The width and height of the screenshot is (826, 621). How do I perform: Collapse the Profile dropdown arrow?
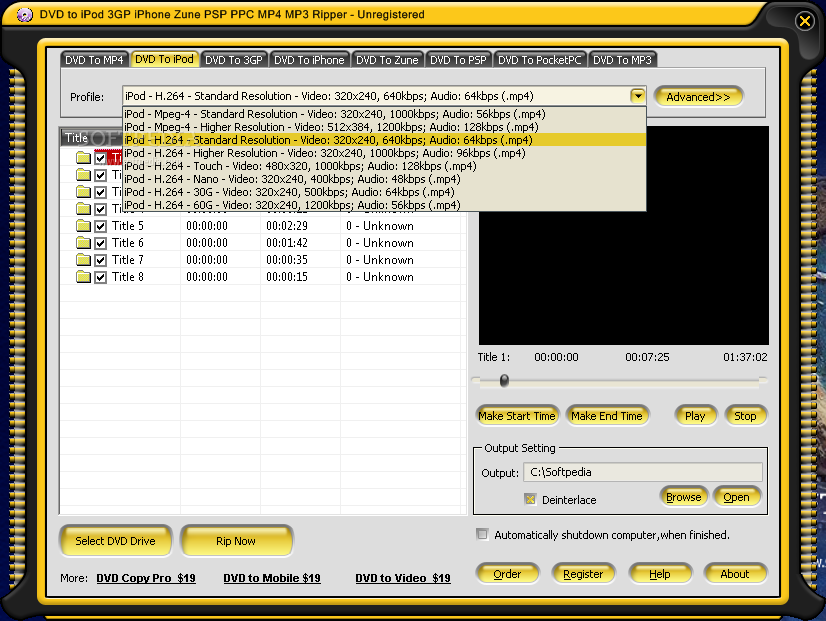tap(637, 96)
